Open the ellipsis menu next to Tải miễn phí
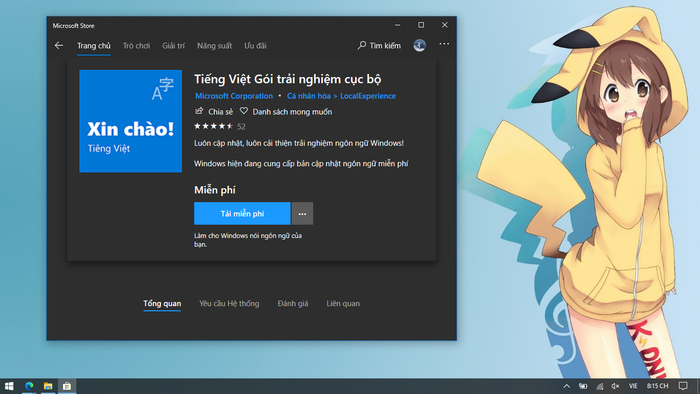The height and width of the screenshot is (394, 700). click(302, 213)
